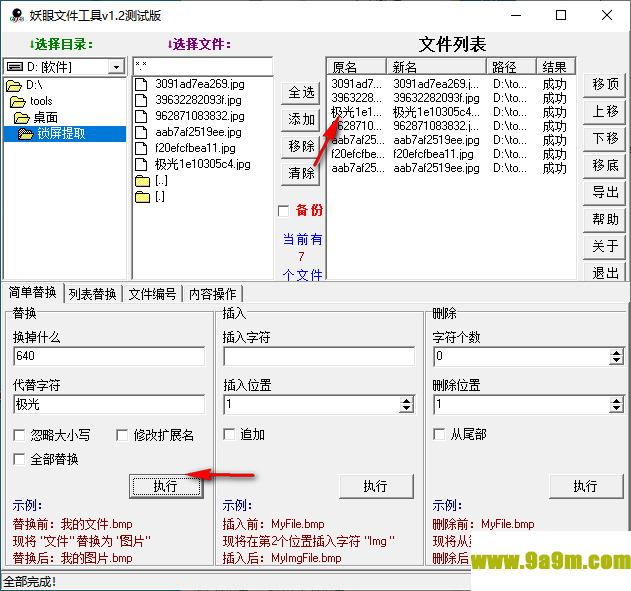
Task: Click the 新名 column header
Action: (x=436, y=67)
